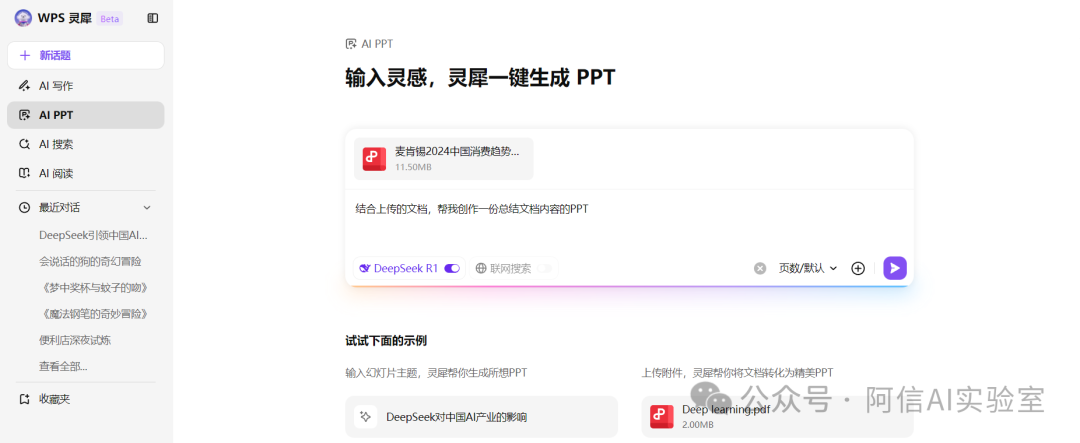
Task: Open conversation DeepSeek引领中国AI...
Action: click(x=94, y=235)
